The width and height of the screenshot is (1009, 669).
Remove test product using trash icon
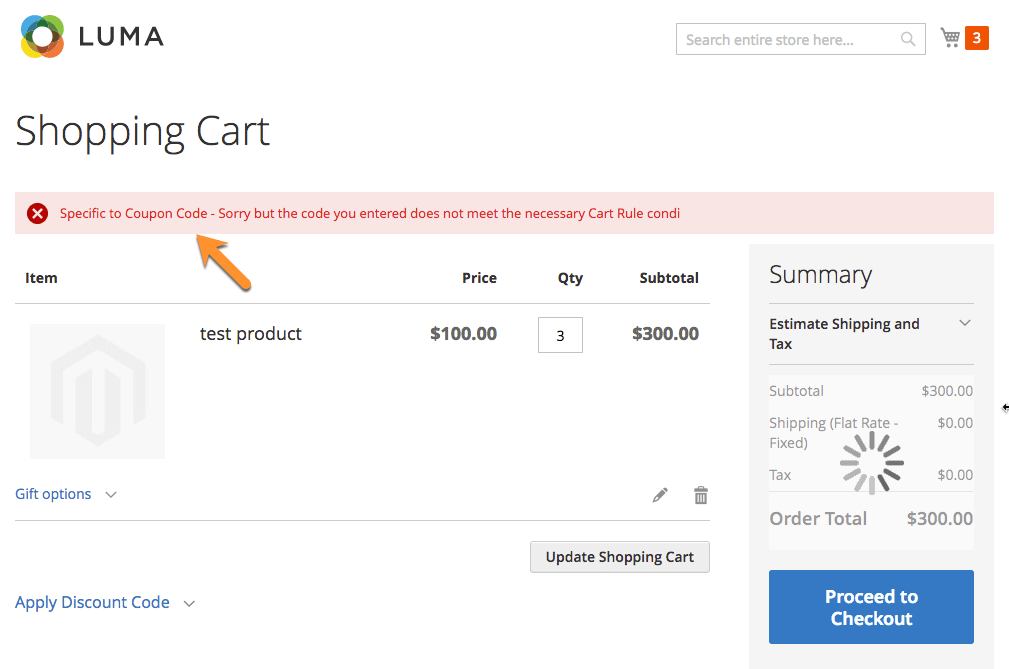(x=701, y=495)
